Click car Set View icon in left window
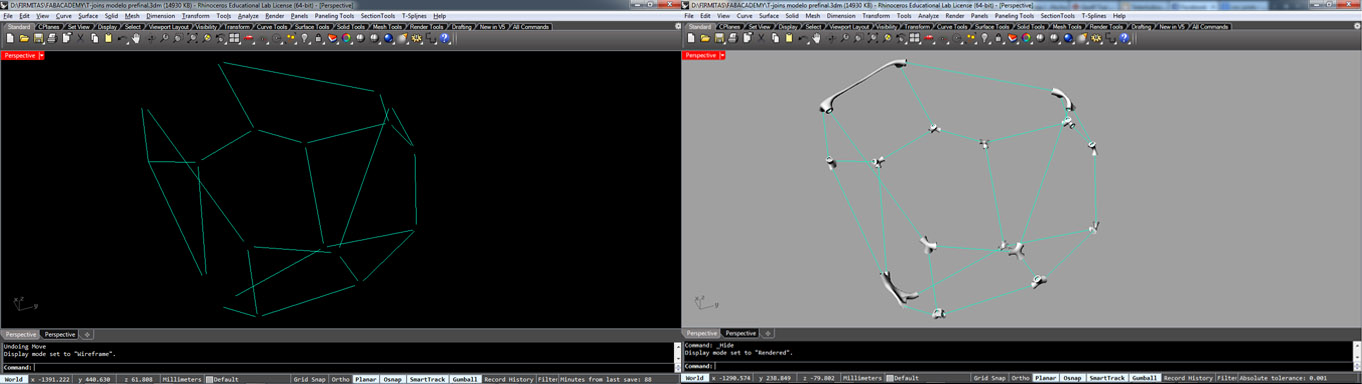Viewport: 1362px width, 384px height. (249, 38)
